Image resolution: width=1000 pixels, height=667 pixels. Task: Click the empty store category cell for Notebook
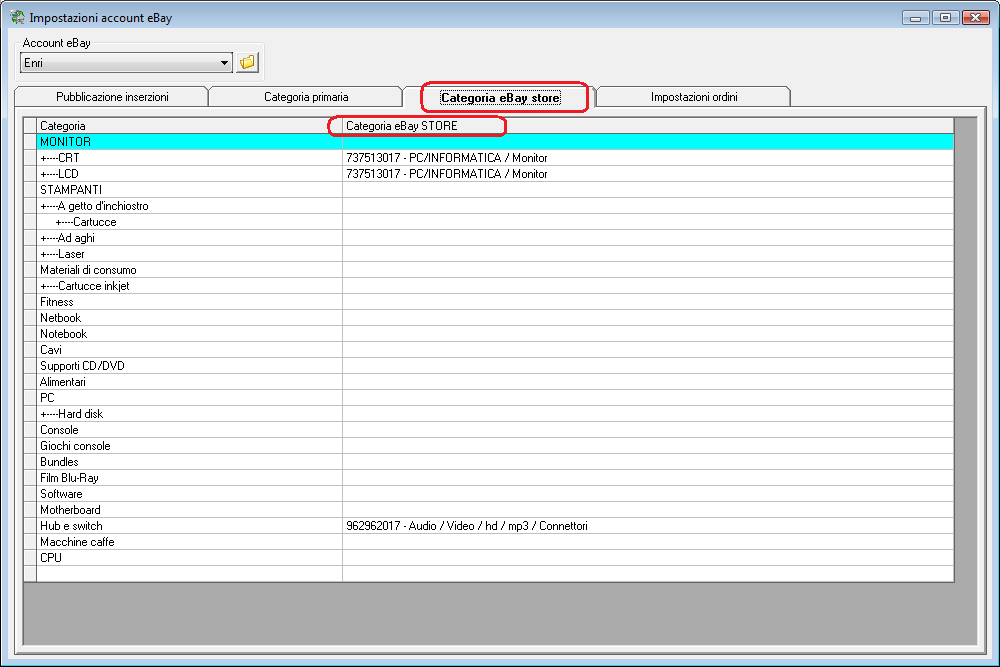coord(648,334)
